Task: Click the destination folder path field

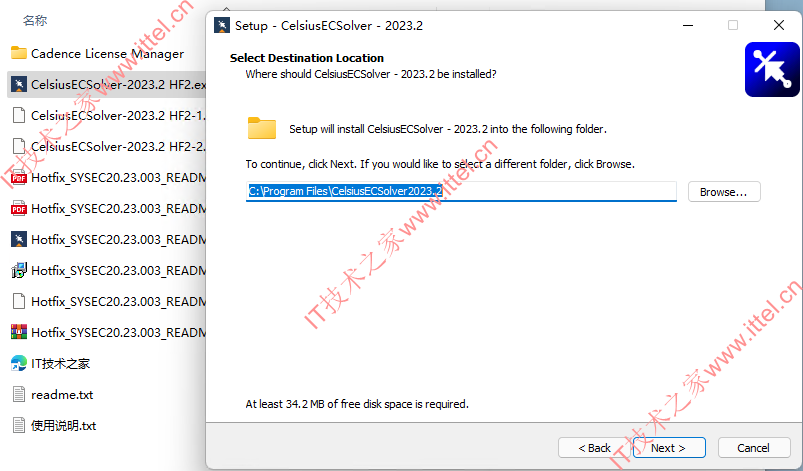Action: pos(461,191)
